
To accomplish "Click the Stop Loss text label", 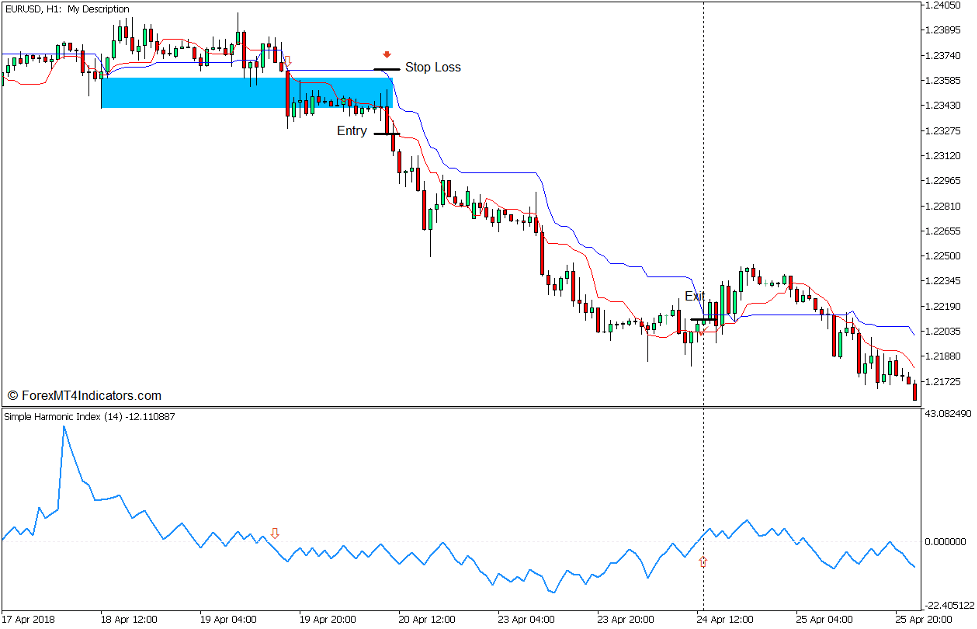I will click(433, 67).
